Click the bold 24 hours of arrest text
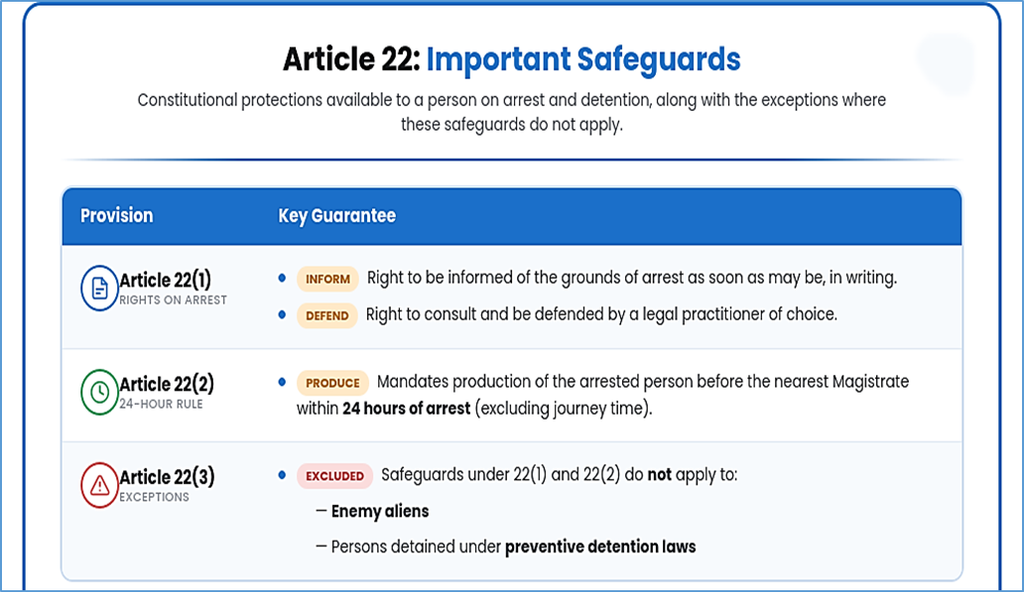 pos(406,409)
